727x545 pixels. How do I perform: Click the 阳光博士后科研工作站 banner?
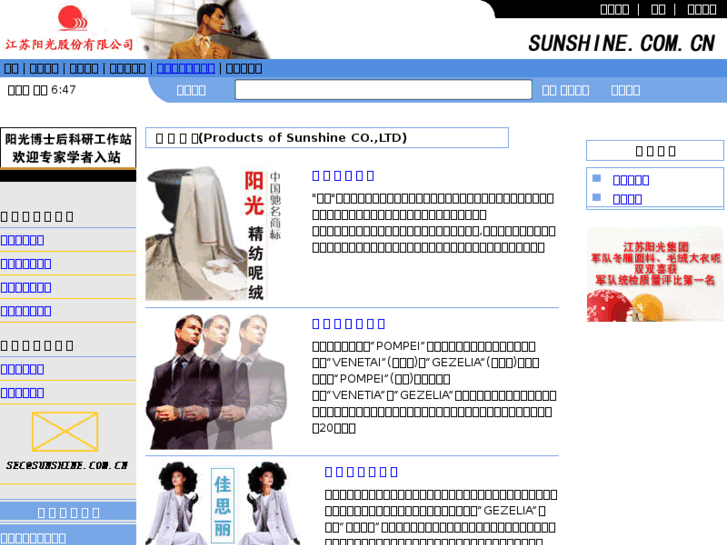[68, 148]
